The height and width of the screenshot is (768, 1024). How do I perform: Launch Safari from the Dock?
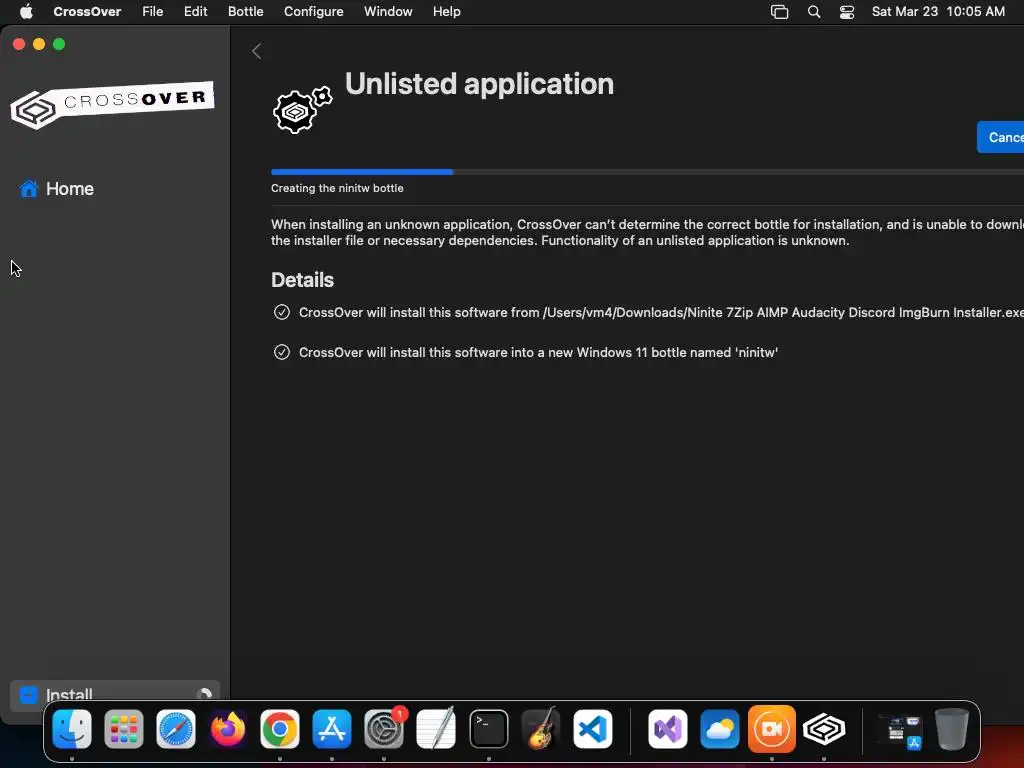176,729
